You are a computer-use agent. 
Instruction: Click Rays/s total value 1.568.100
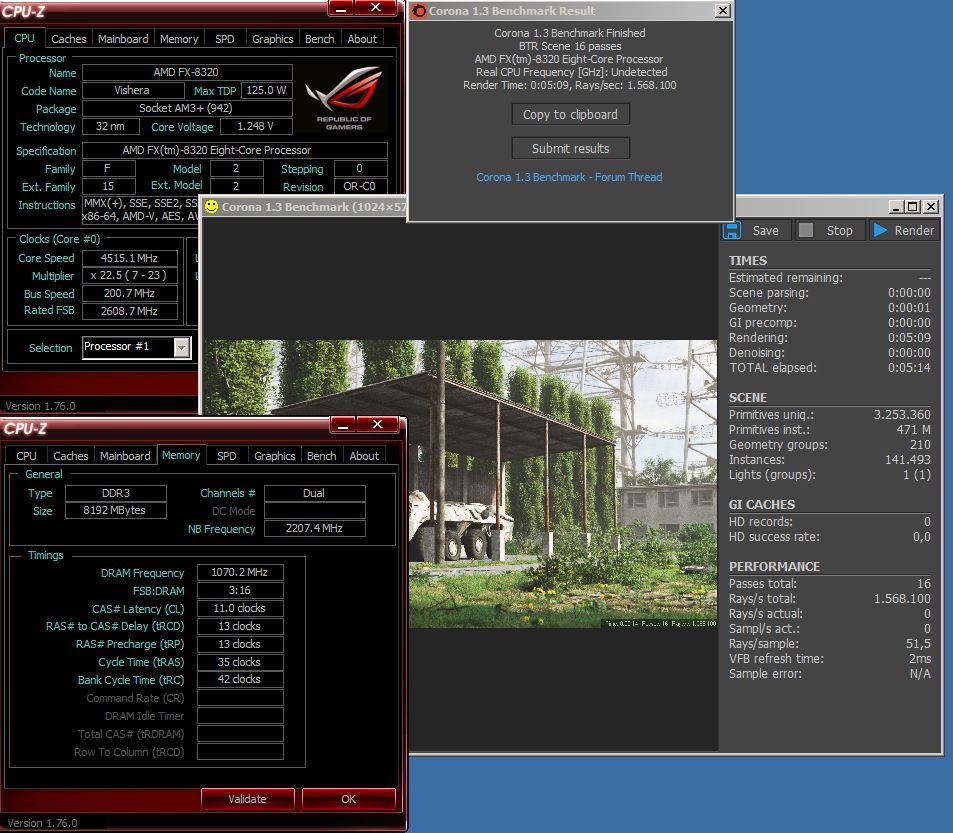tap(902, 598)
